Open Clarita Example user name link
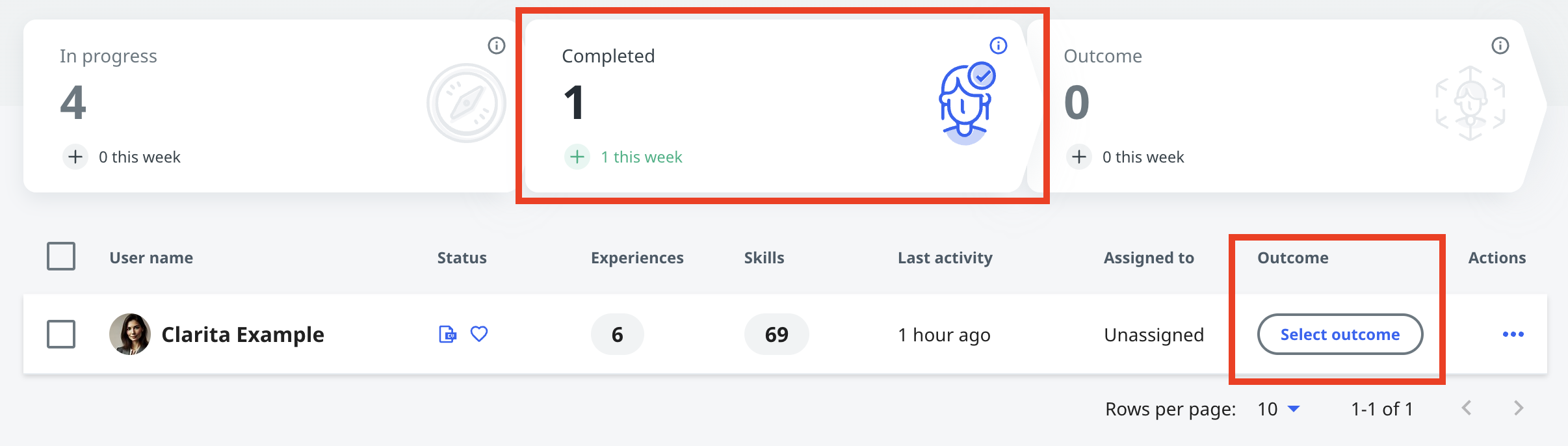 coord(242,334)
